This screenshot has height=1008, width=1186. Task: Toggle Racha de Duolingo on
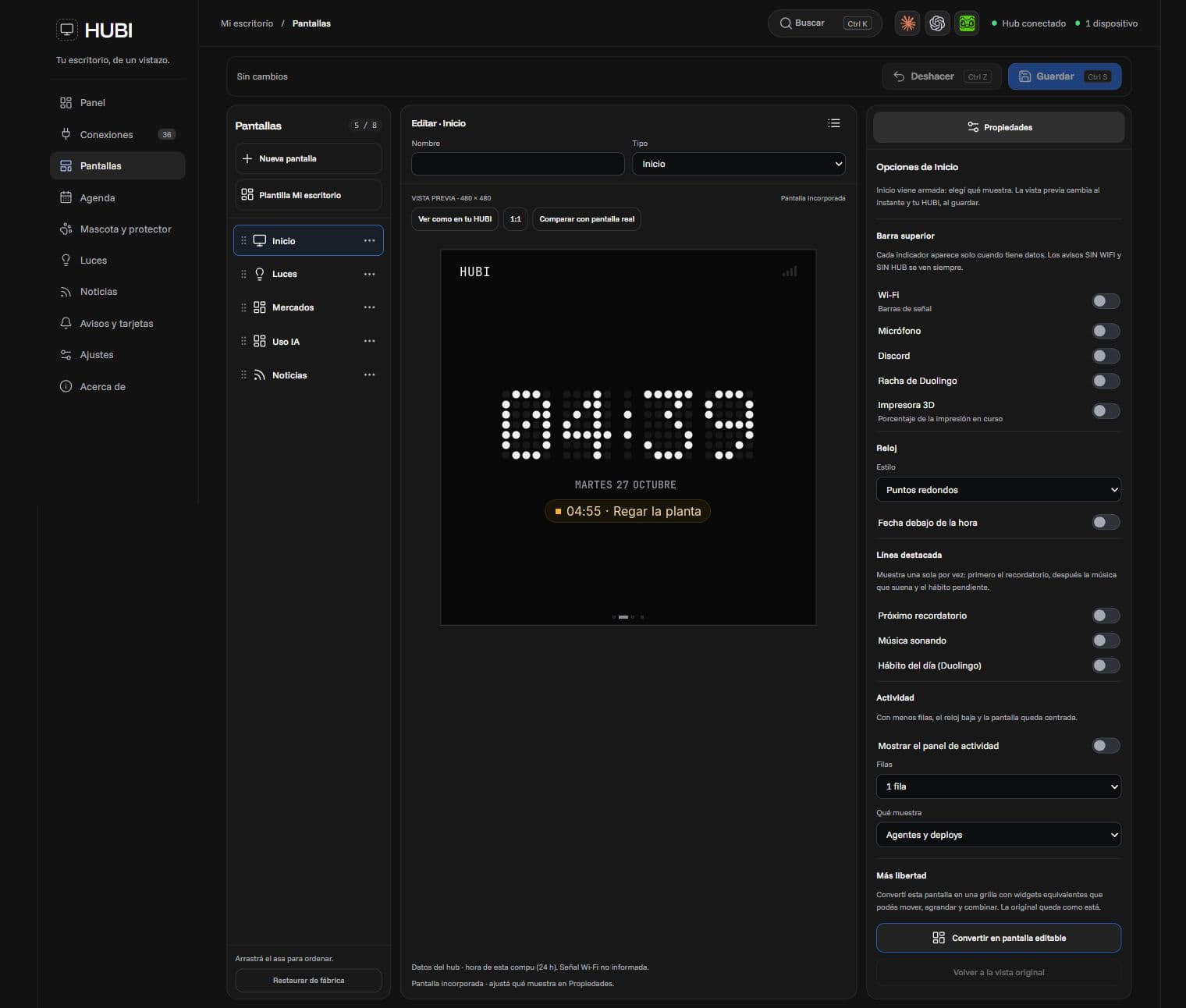pos(1106,381)
